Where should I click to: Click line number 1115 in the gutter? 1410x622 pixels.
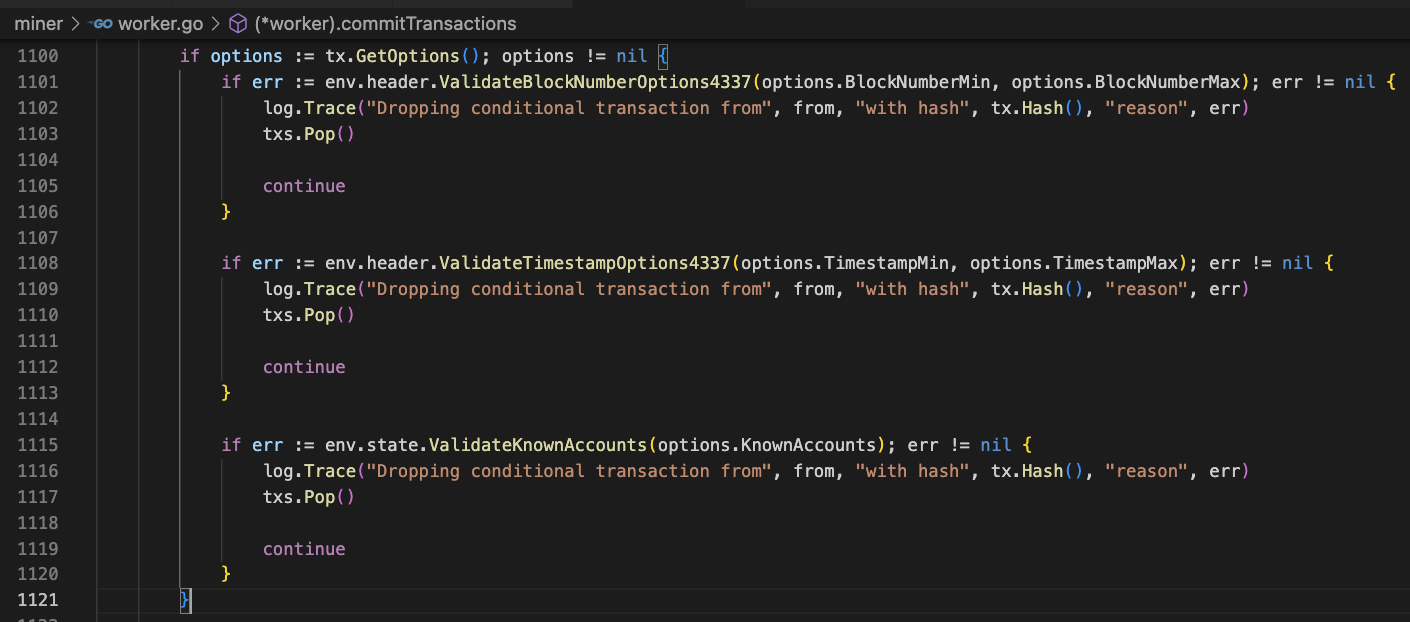[x=38, y=445]
